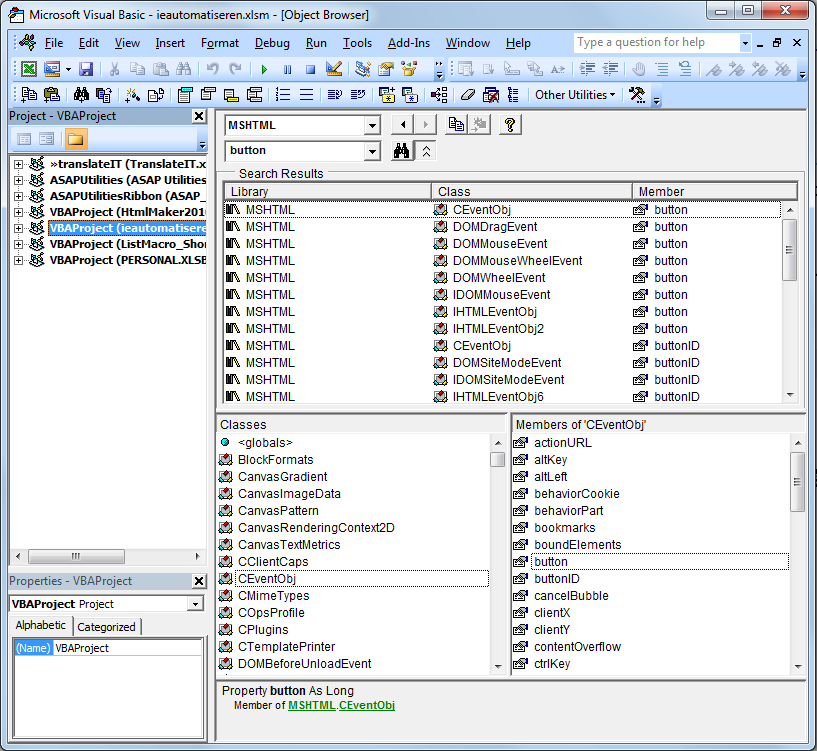The image size is (817, 751).
Task: Click Copy to Clipboard icon in Object Browser
Action: pyautogui.click(x=456, y=125)
